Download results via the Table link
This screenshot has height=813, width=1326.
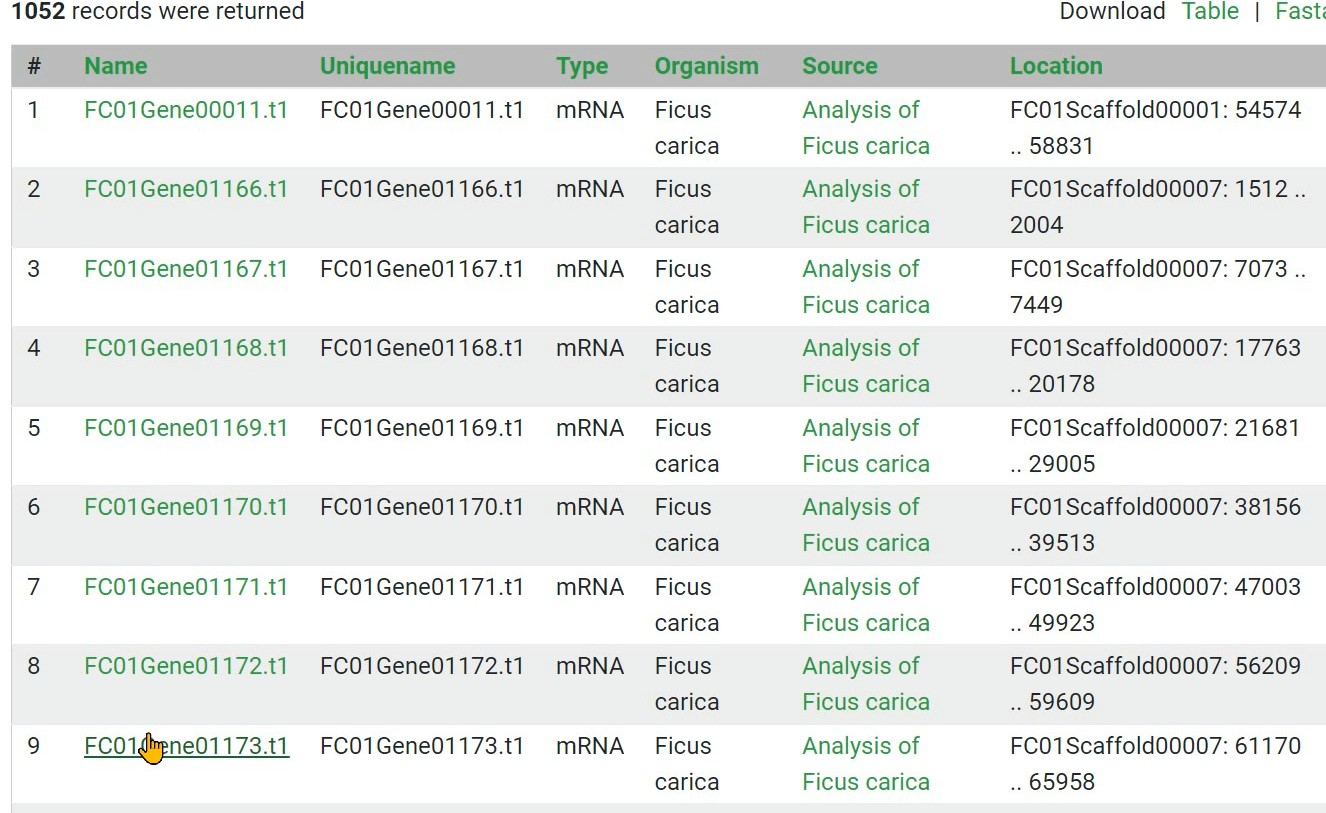pyautogui.click(x=1210, y=12)
